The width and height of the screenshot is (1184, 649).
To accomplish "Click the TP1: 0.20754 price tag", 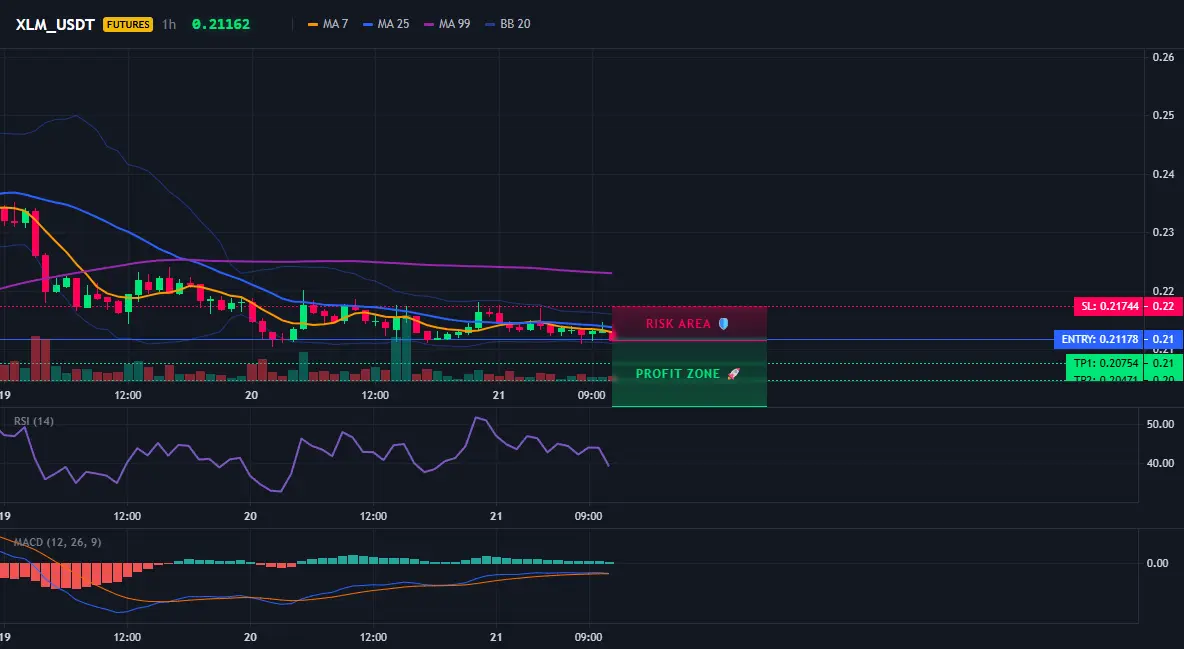I will coord(1105,363).
